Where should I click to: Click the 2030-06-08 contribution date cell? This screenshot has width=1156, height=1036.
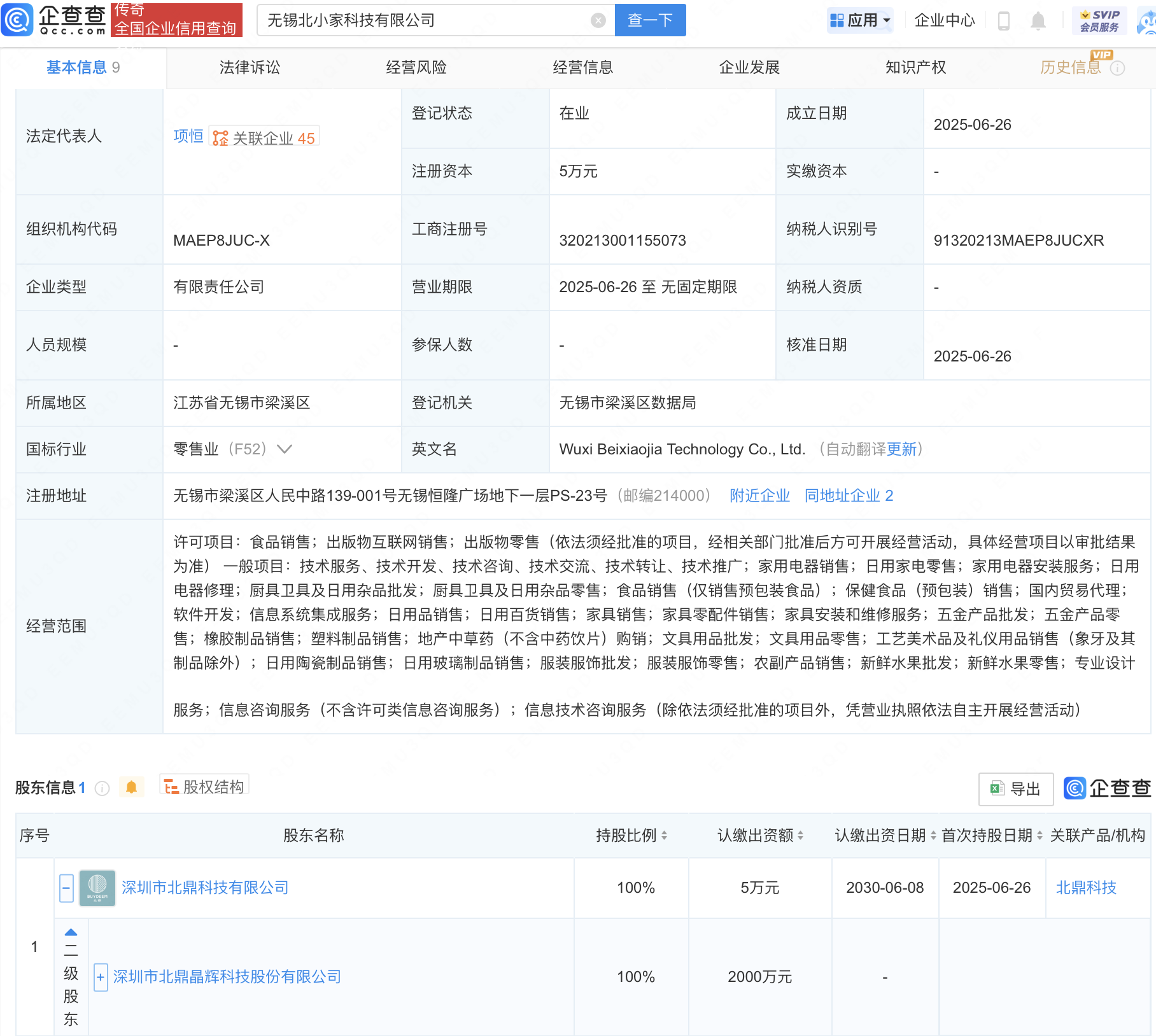(x=885, y=888)
